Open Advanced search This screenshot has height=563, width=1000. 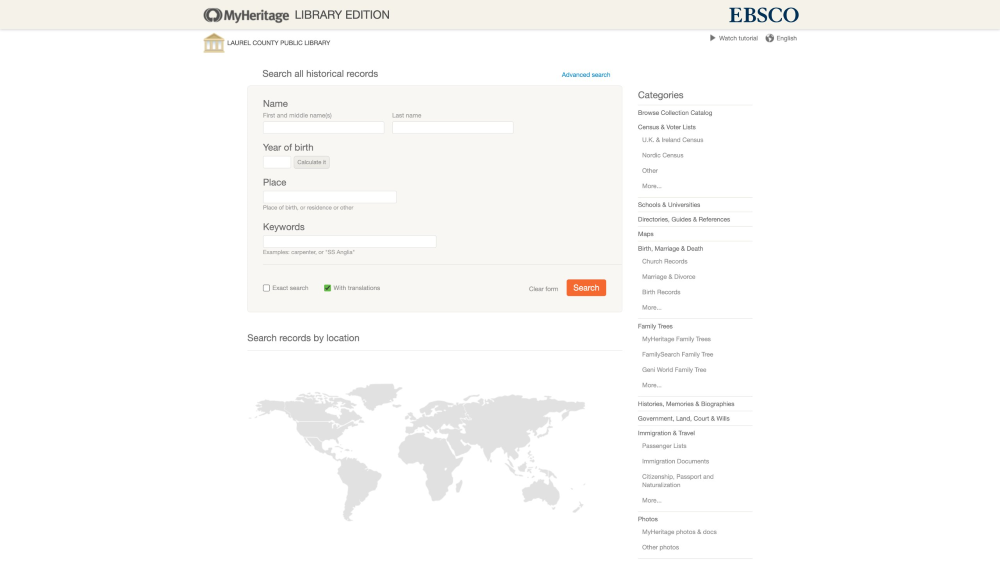click(x=585, y=75)
